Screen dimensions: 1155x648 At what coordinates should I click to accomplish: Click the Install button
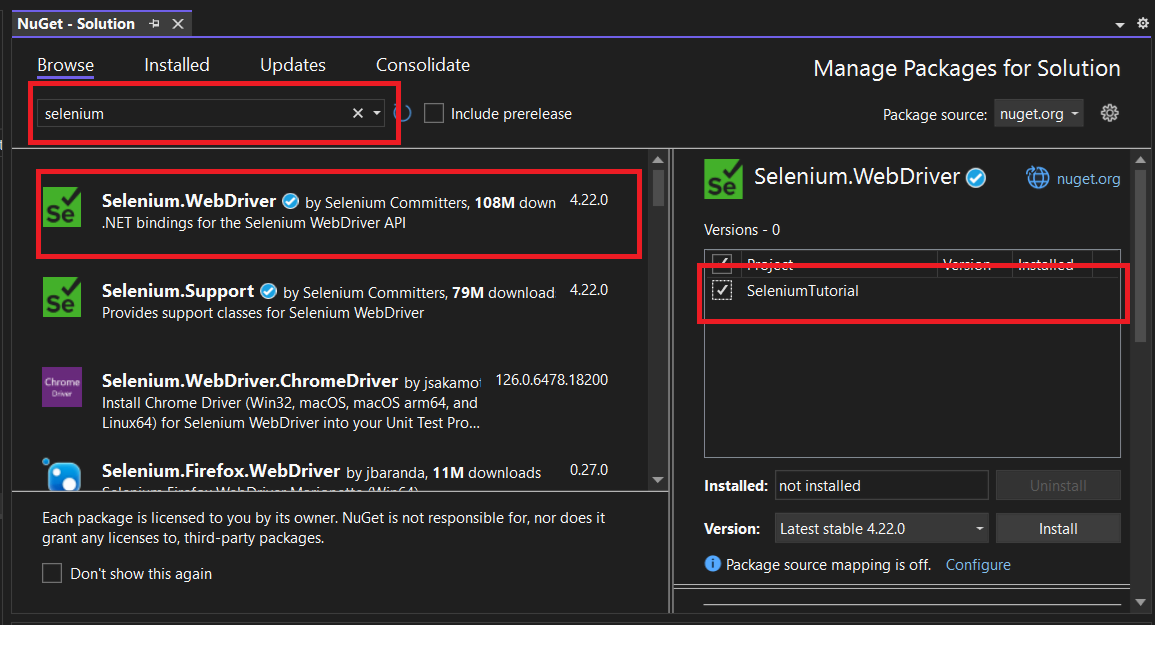(1058, 527)
